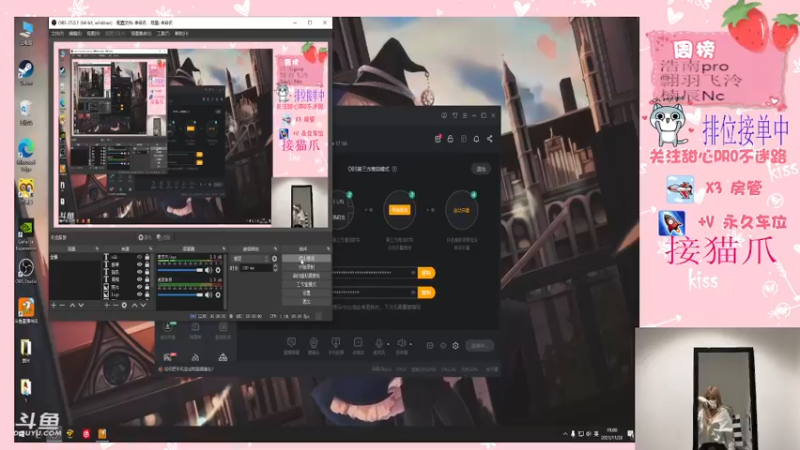
Task: Open the 视图(V) menu in OBS
Action: click(x=93, y=34)
